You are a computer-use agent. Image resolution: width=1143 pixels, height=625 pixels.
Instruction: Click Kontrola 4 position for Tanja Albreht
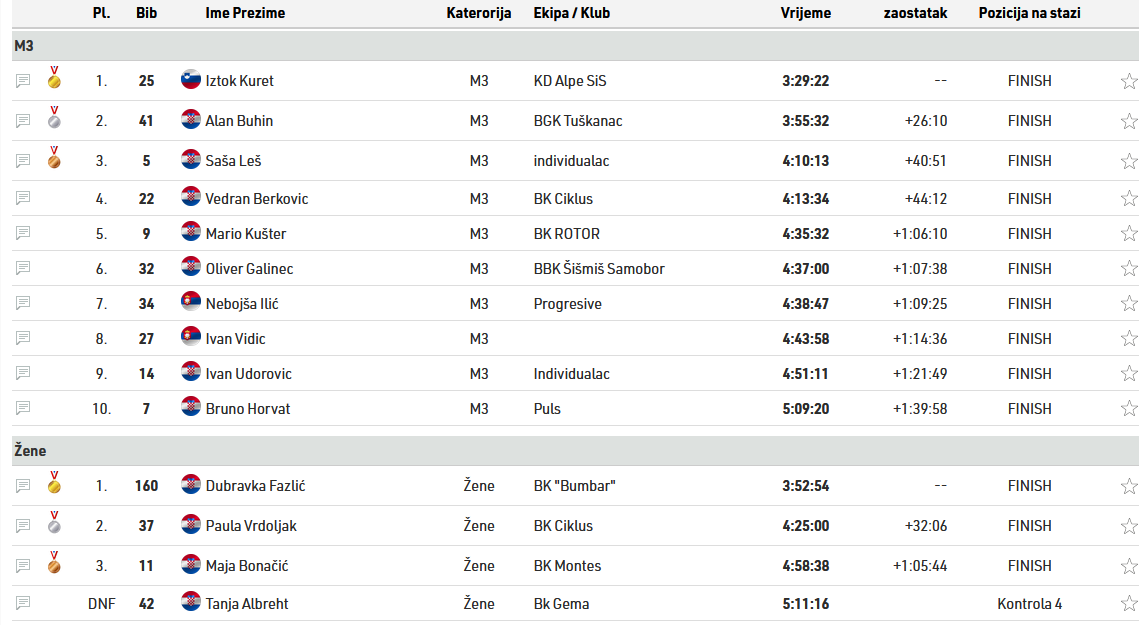pyautogui.click(x=1029, y=603)
